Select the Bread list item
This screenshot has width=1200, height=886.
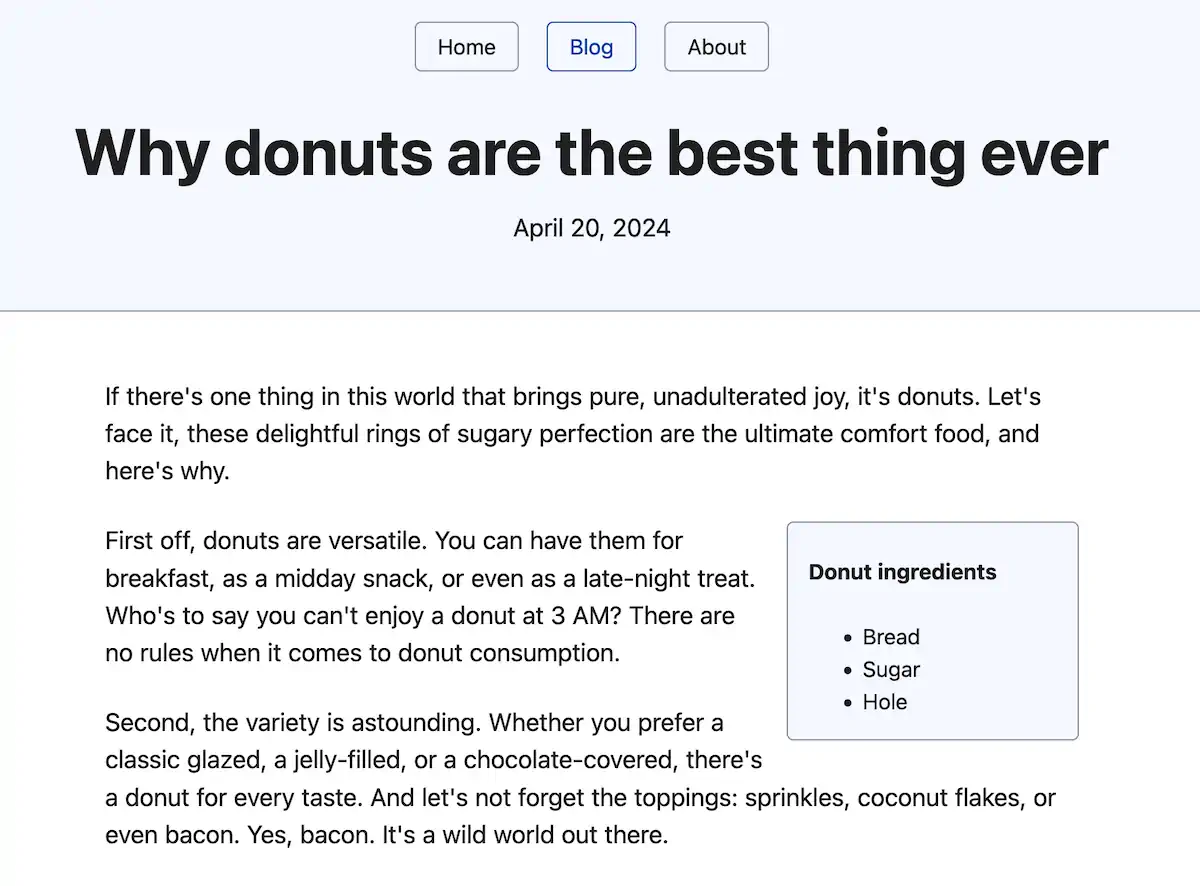point(890,637)
